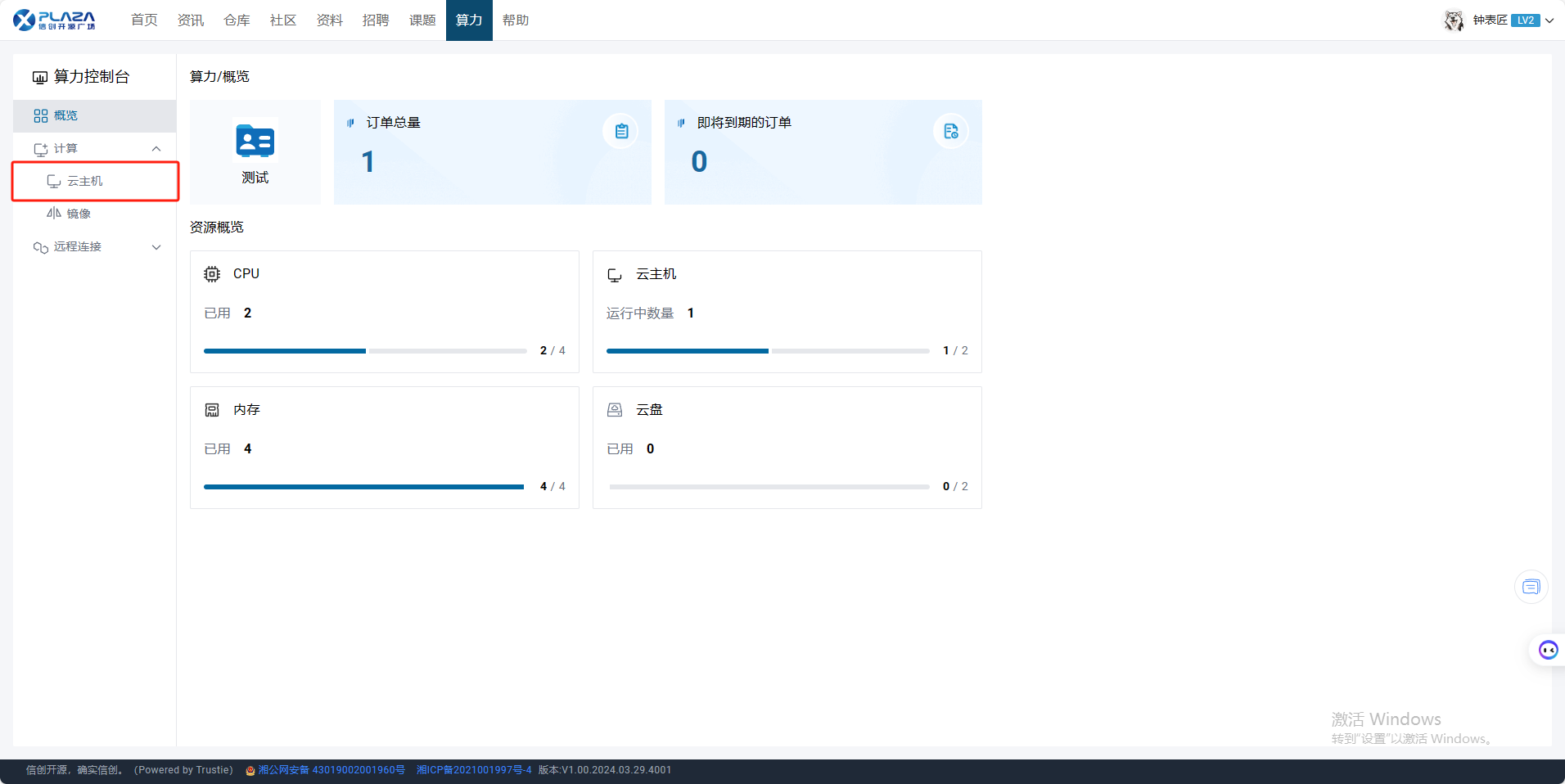
Task: Expand the 远程连接 sidebar section
Action: point(156,247)
